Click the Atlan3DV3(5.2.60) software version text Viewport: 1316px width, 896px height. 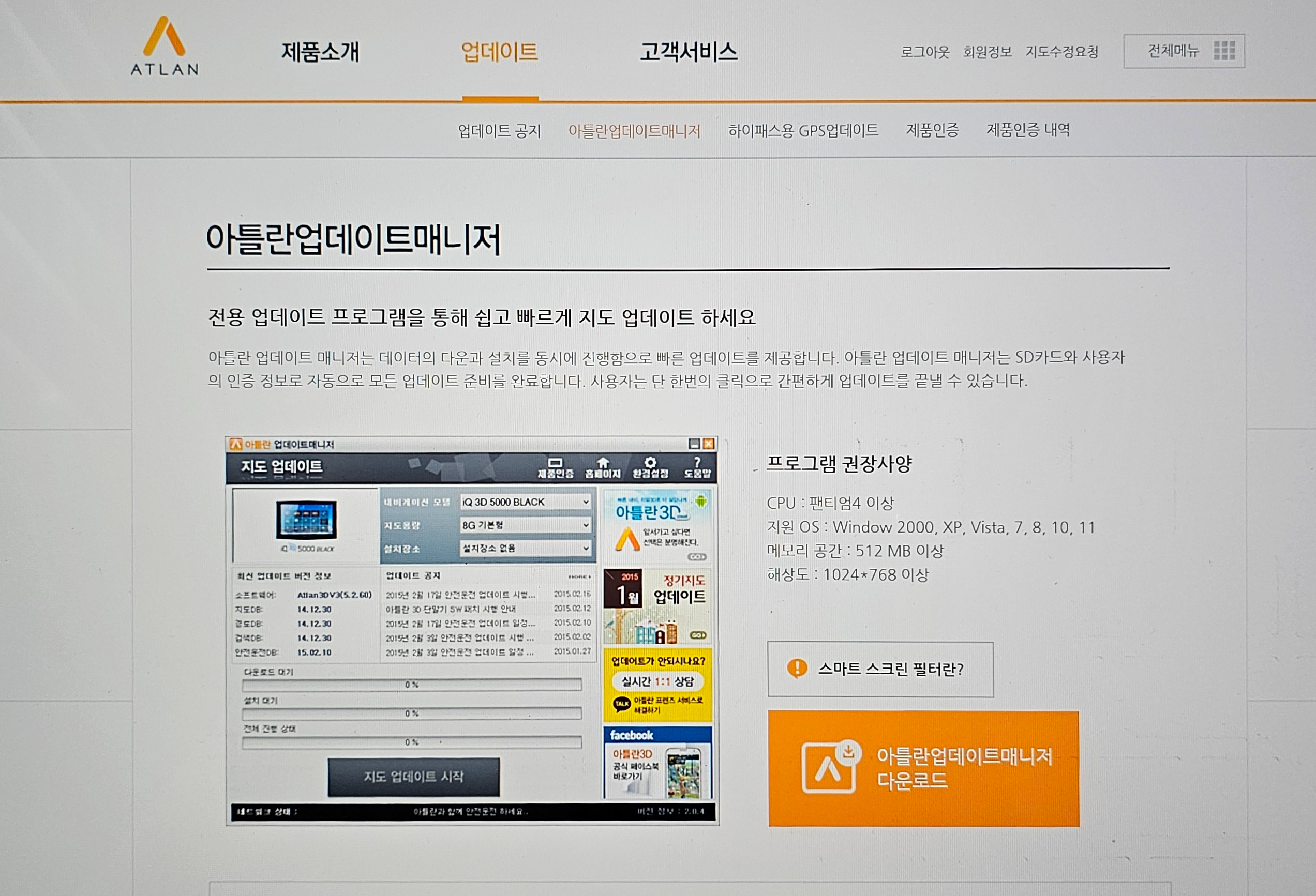[334, 595]
